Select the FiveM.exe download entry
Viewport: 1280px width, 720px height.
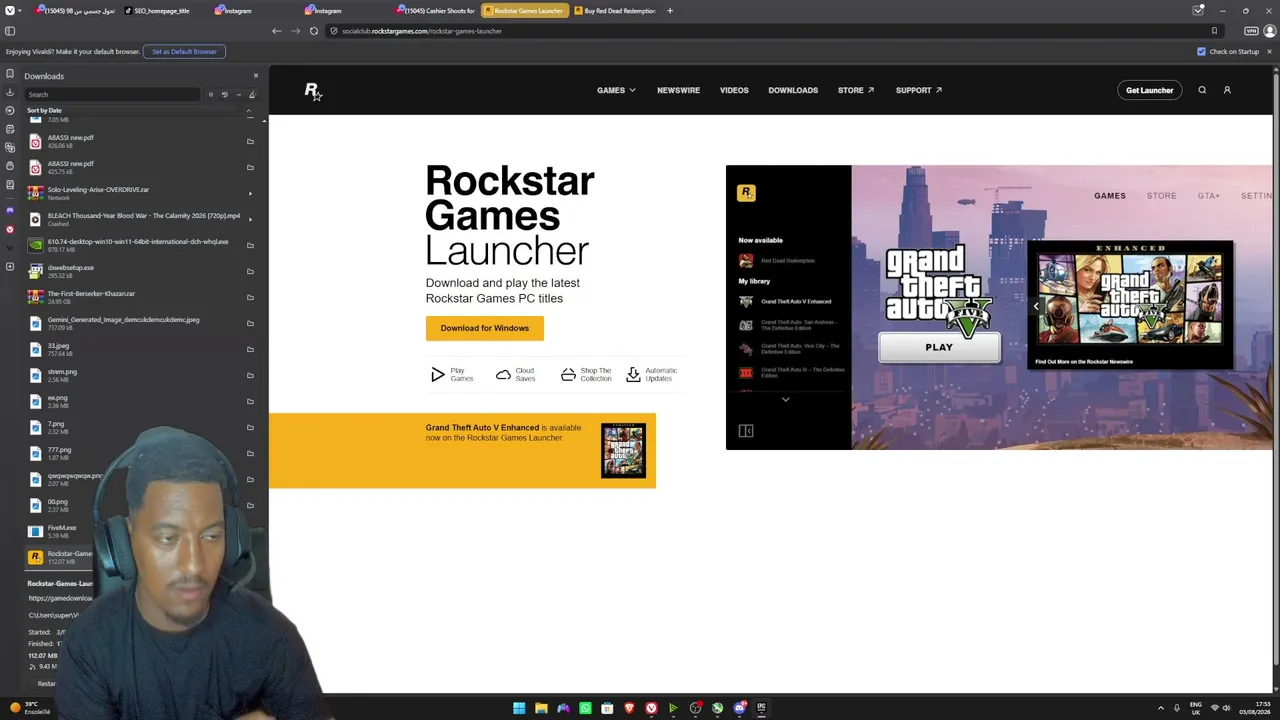click(140, 531)
